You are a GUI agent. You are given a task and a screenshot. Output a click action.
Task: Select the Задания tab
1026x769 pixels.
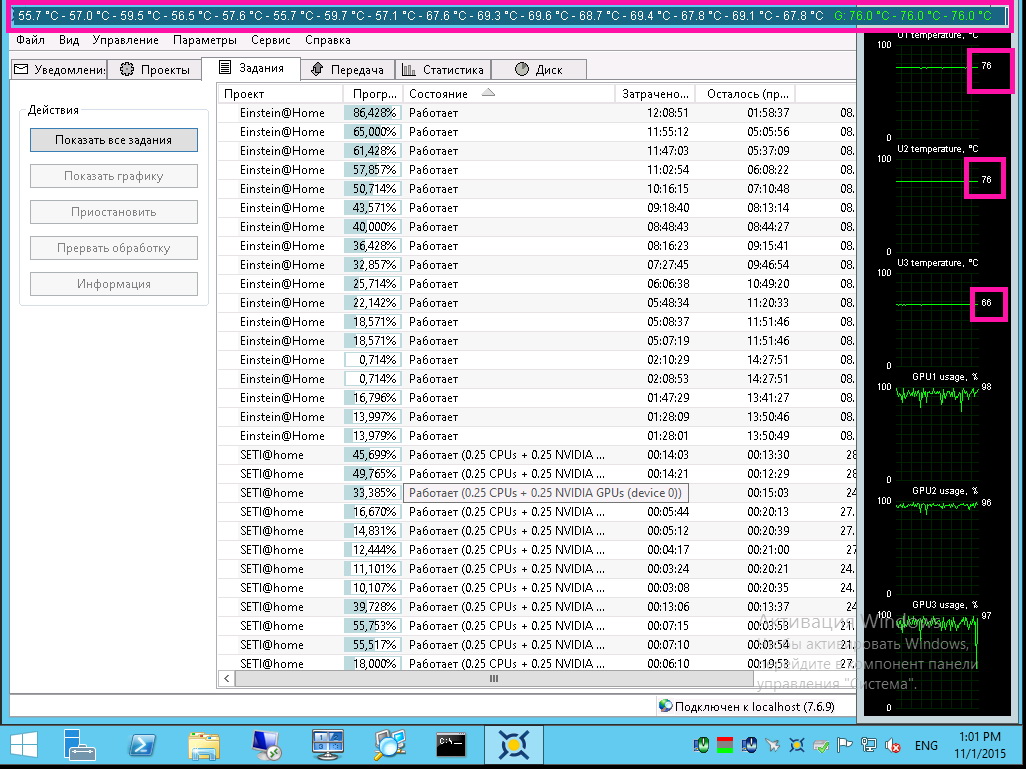(251, 68)
